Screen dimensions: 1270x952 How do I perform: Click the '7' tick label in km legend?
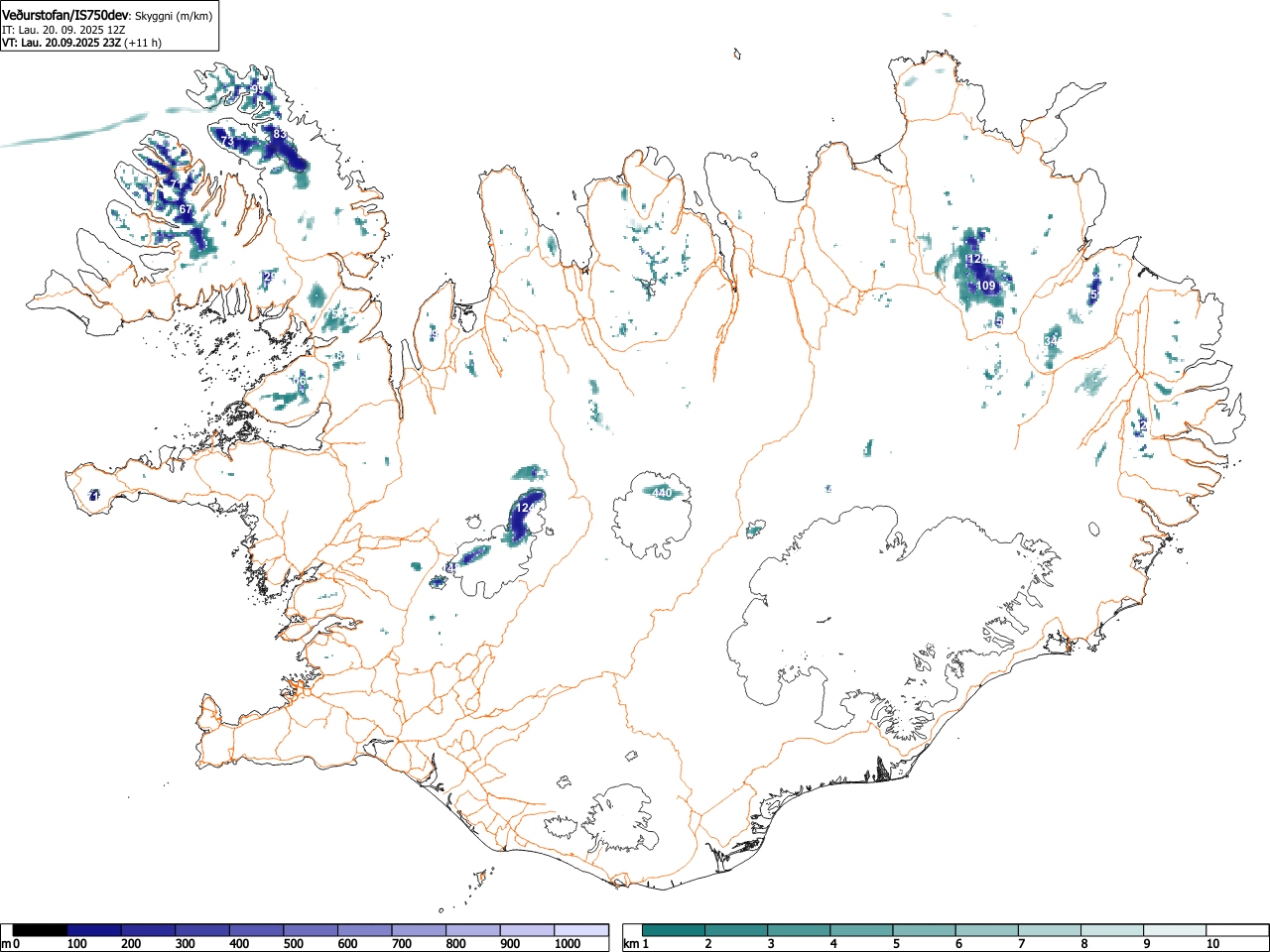pyautogui.click(x=1021, y=944)
